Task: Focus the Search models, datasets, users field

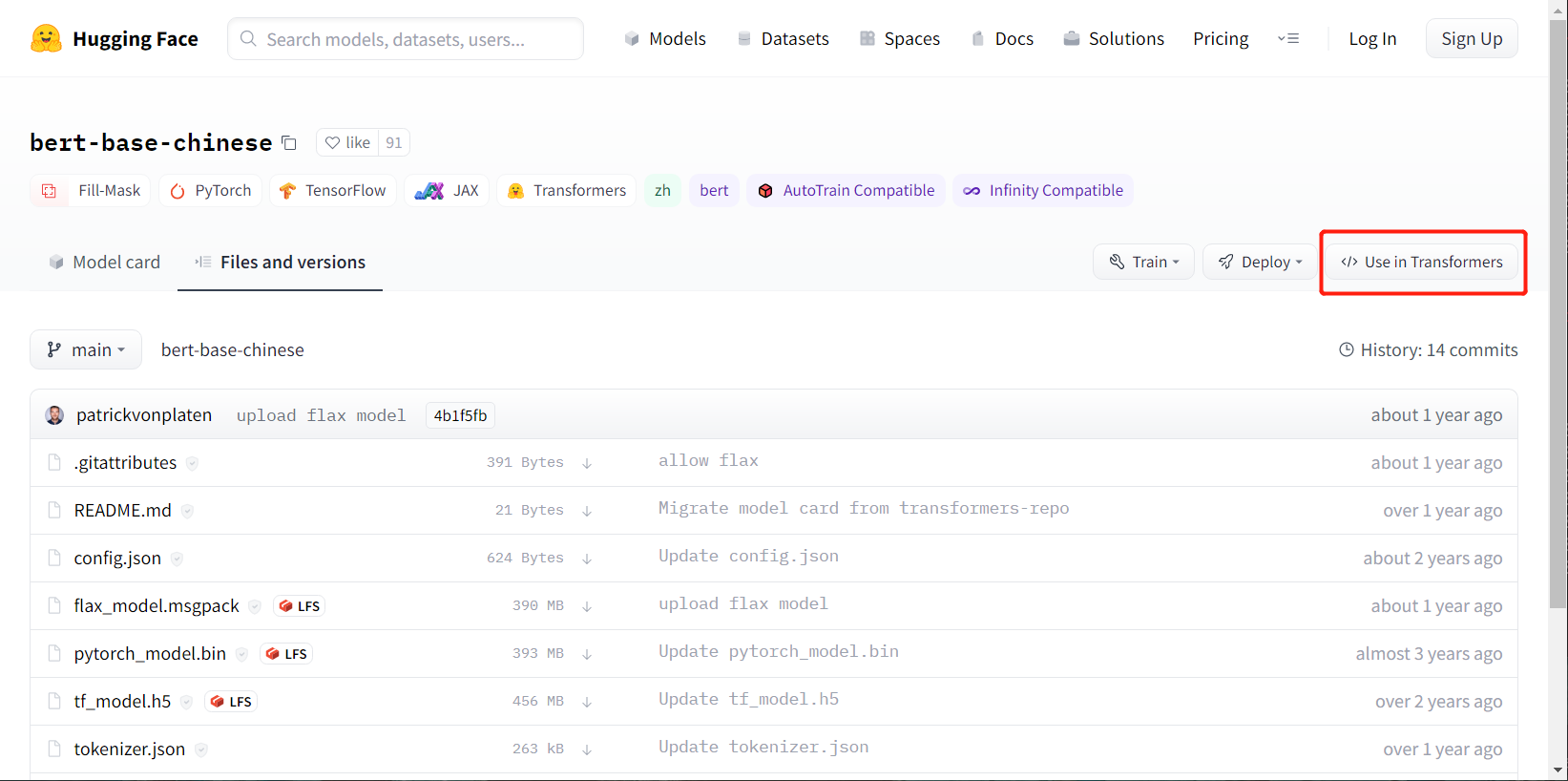Action: 406,38
